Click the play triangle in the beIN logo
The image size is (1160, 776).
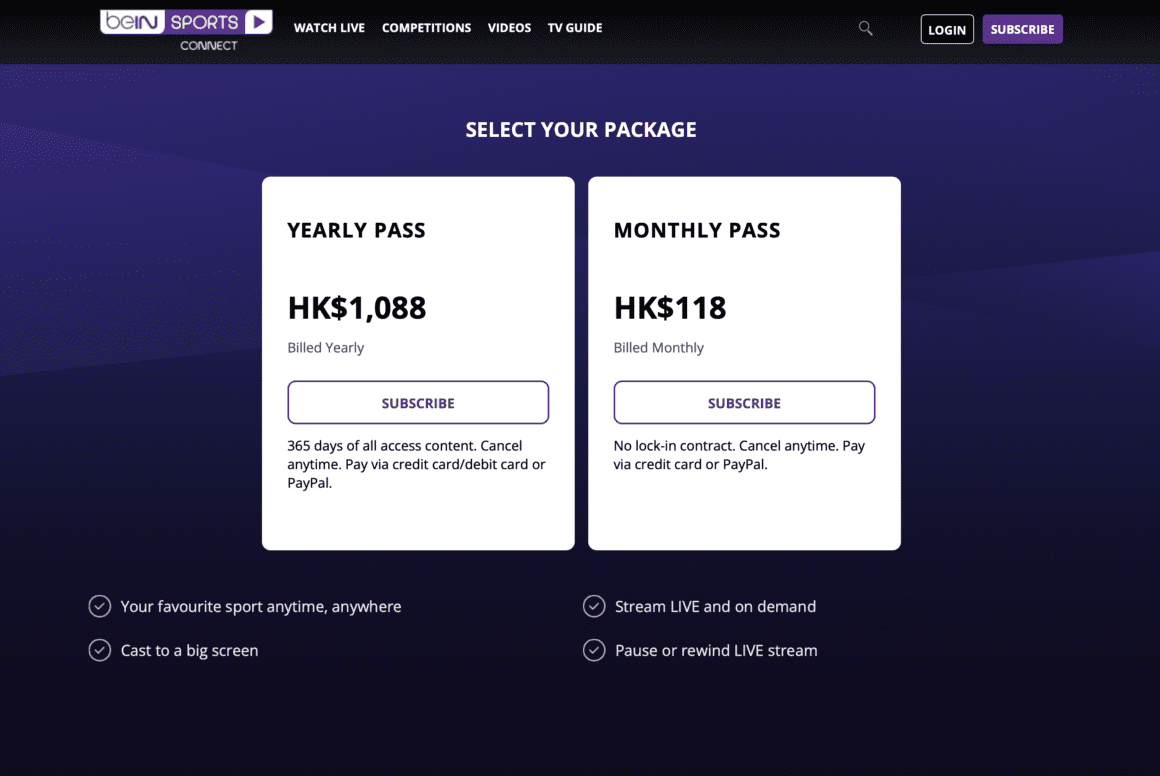258,22
